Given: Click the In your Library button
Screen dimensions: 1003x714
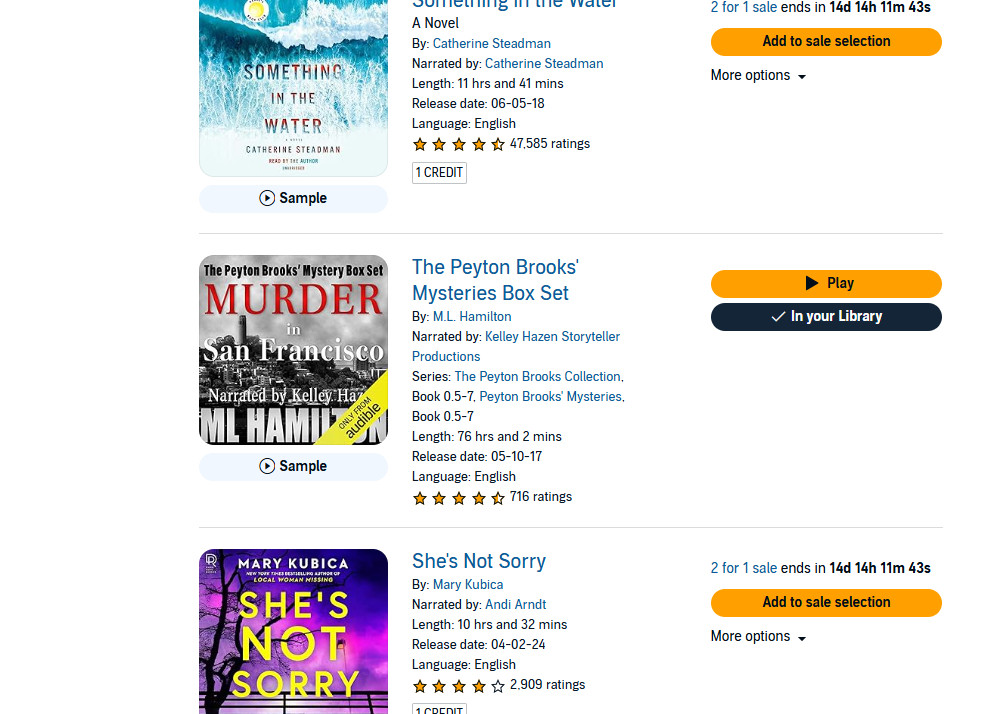Looking at the screenshot, I should coord(826,317).
